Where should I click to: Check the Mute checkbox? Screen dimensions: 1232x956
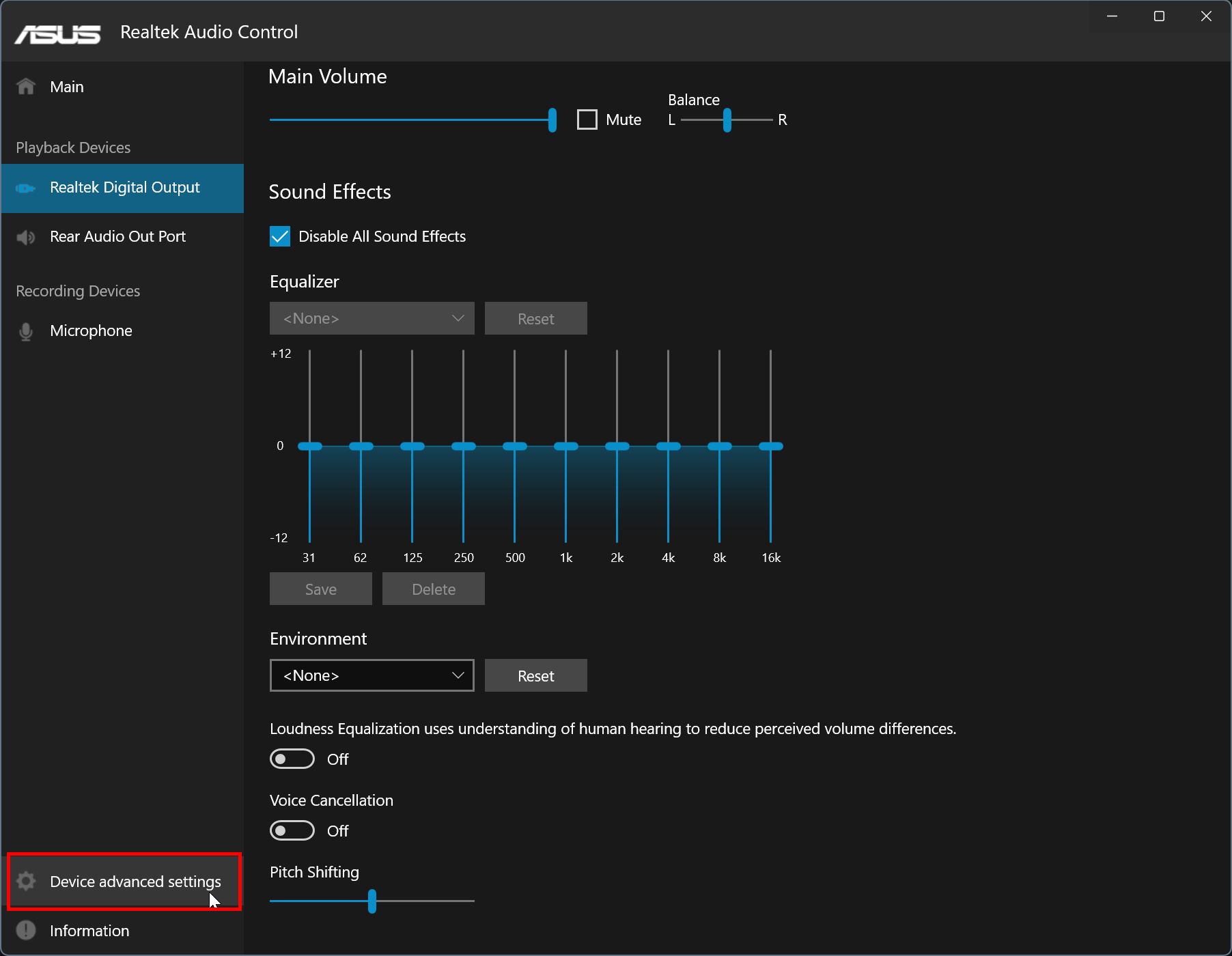pyautogui.click(x=587, y=119)
